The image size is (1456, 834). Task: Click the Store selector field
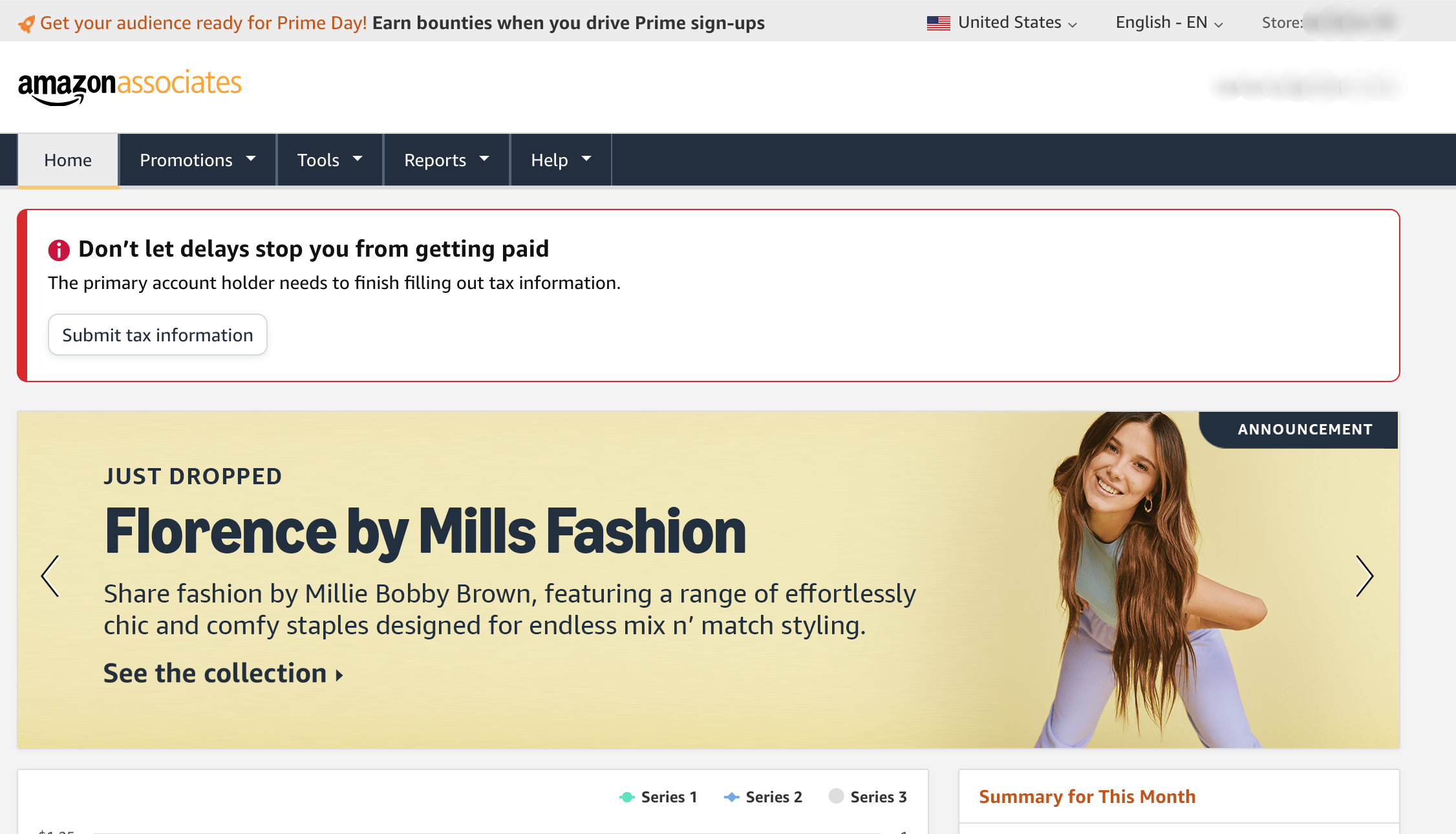tap(1331, 23)
